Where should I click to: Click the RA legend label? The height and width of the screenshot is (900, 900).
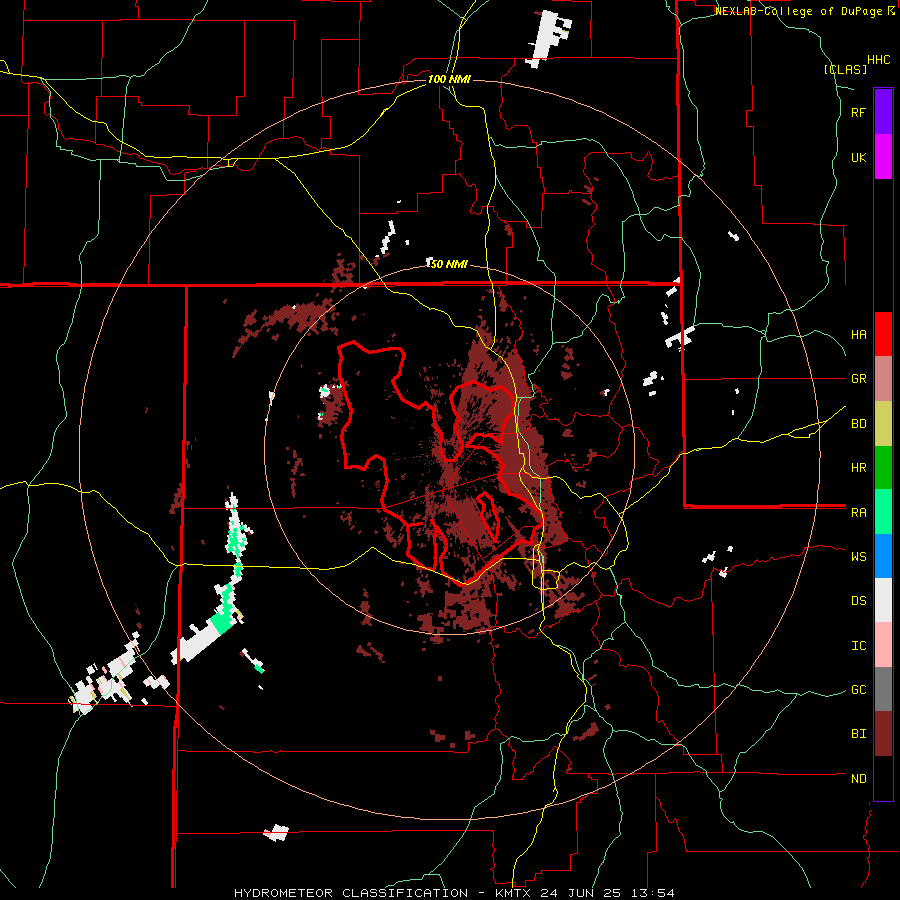tap(858, 513)
